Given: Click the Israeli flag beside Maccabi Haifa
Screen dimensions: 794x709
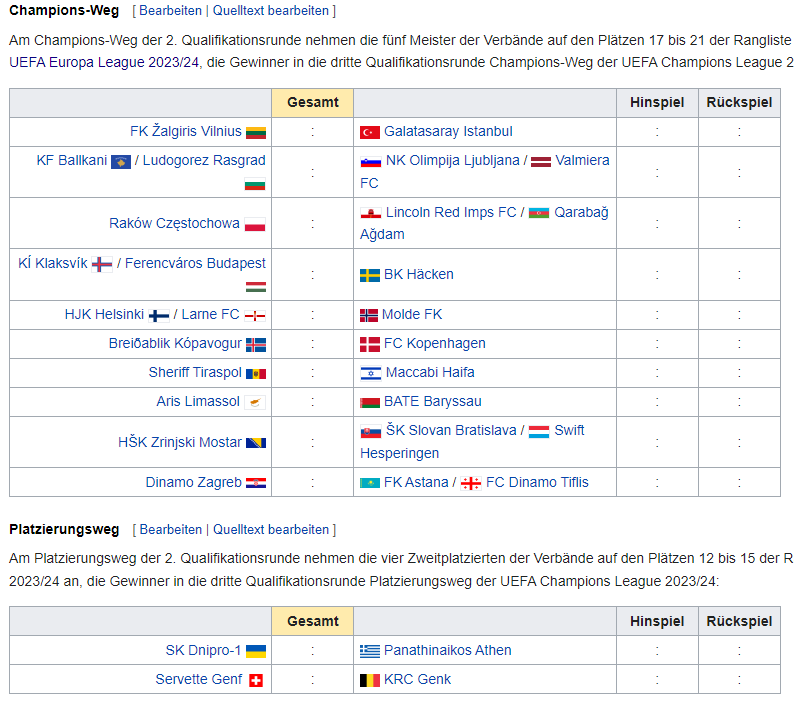Looking at the screenshot, I should coord(370,373).
